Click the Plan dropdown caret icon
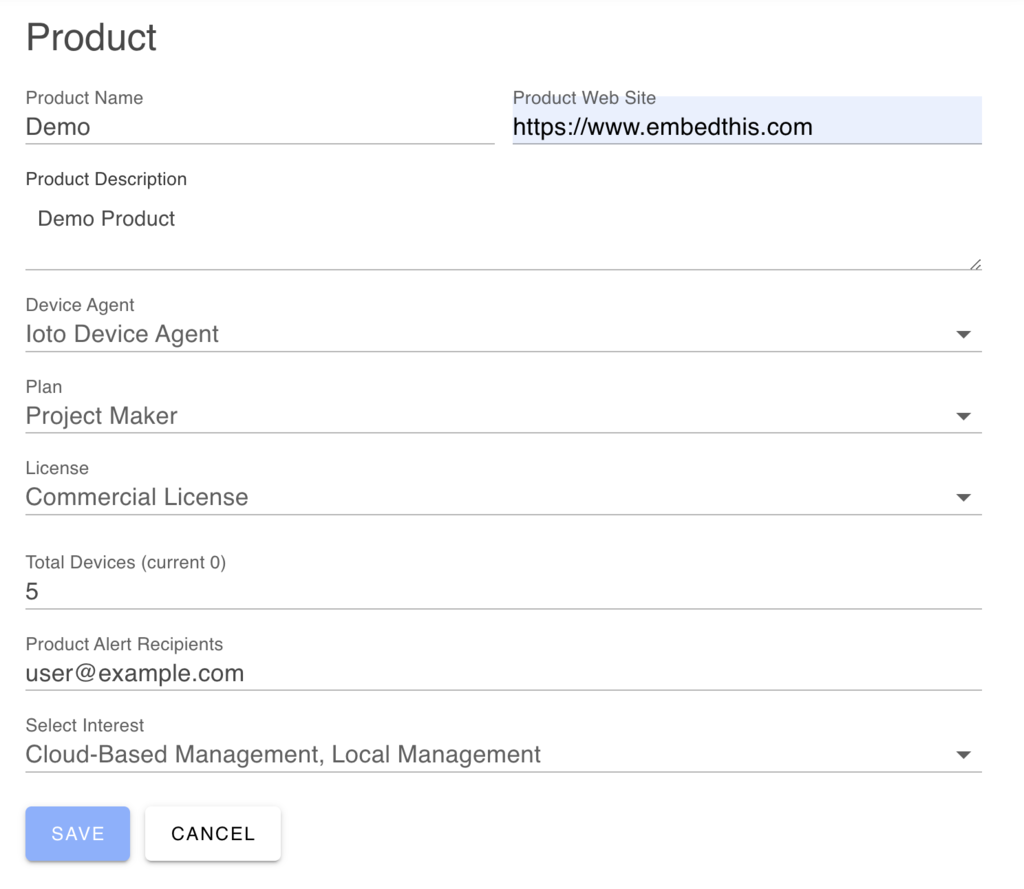 (963, 415)
